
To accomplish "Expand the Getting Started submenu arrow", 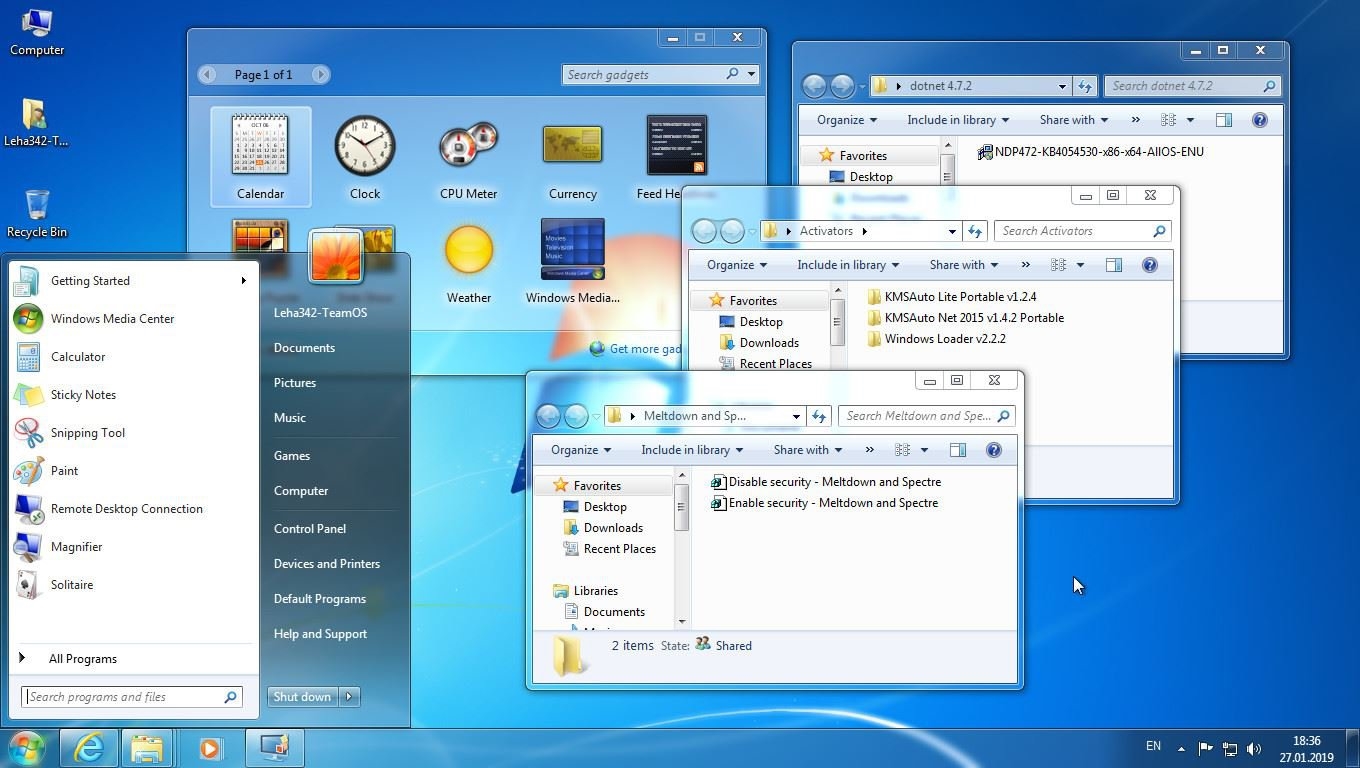I will (243, 281).
